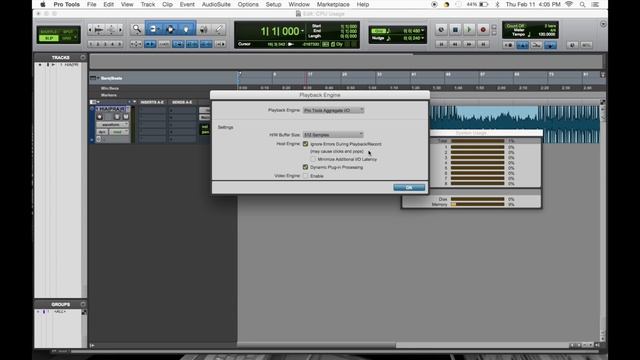This screenshot has height=360, width=640.
Task: Toggle the Online sync button in transport
Action: (x=441, y=29)
